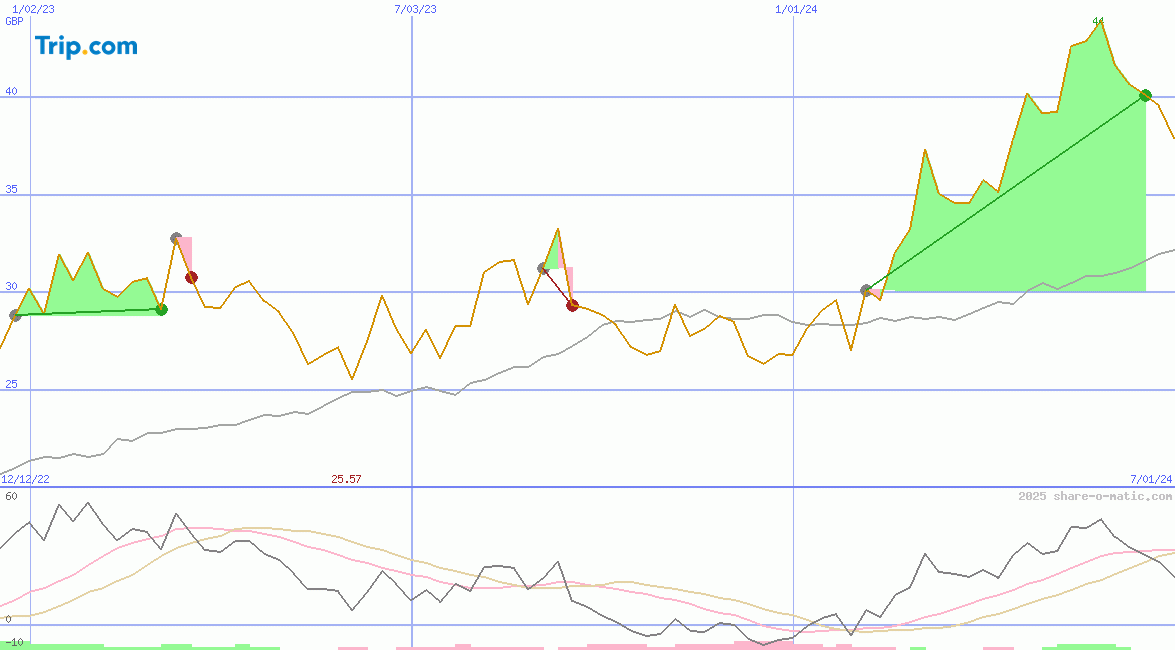
Task: Select the 7/03/23 date marker
Action: tap(413, 10)
